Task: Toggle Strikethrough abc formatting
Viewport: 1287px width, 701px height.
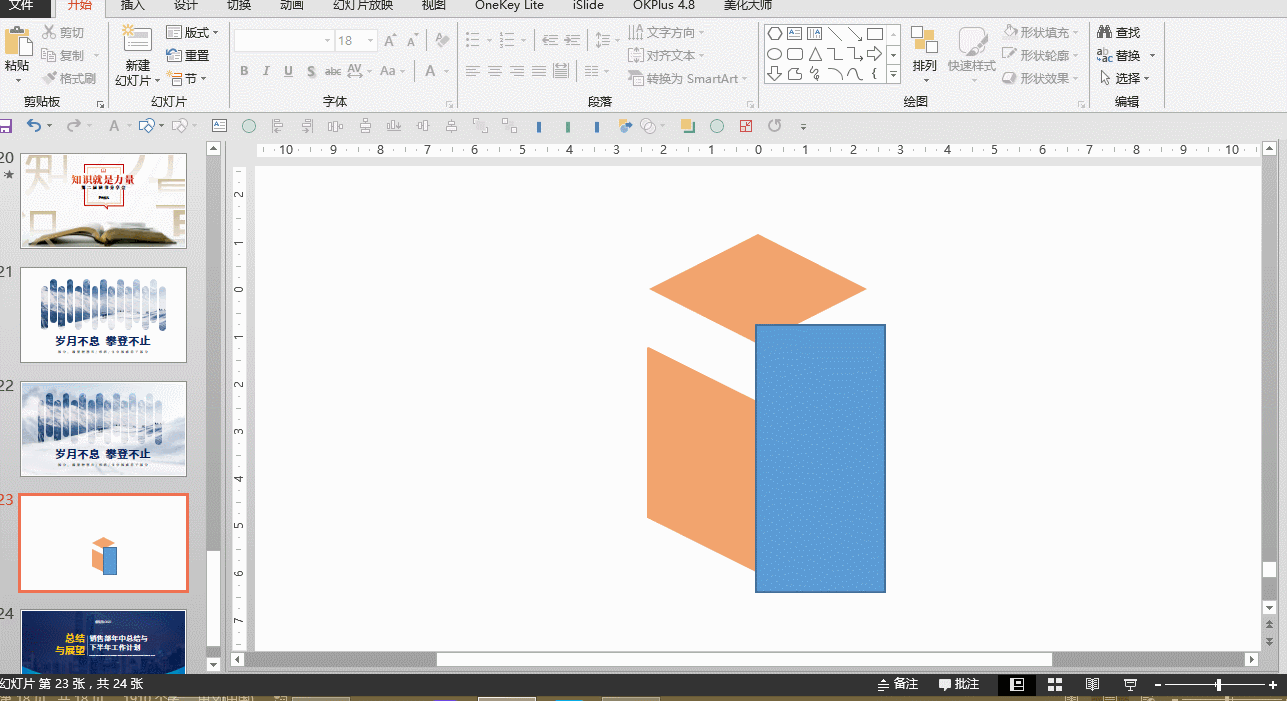Action: point(333,71)
